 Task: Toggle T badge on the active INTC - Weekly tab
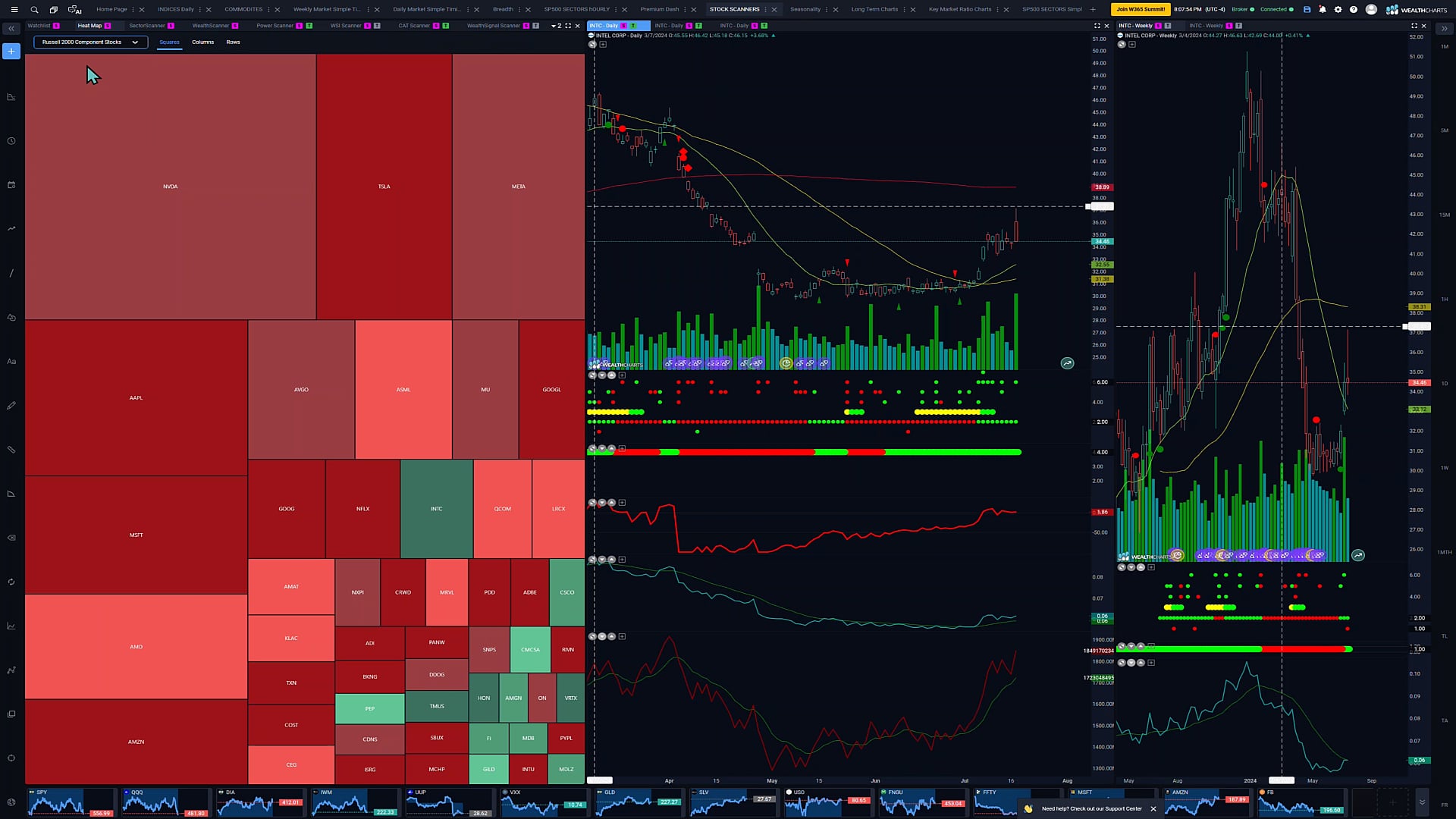coord(1168,26)
